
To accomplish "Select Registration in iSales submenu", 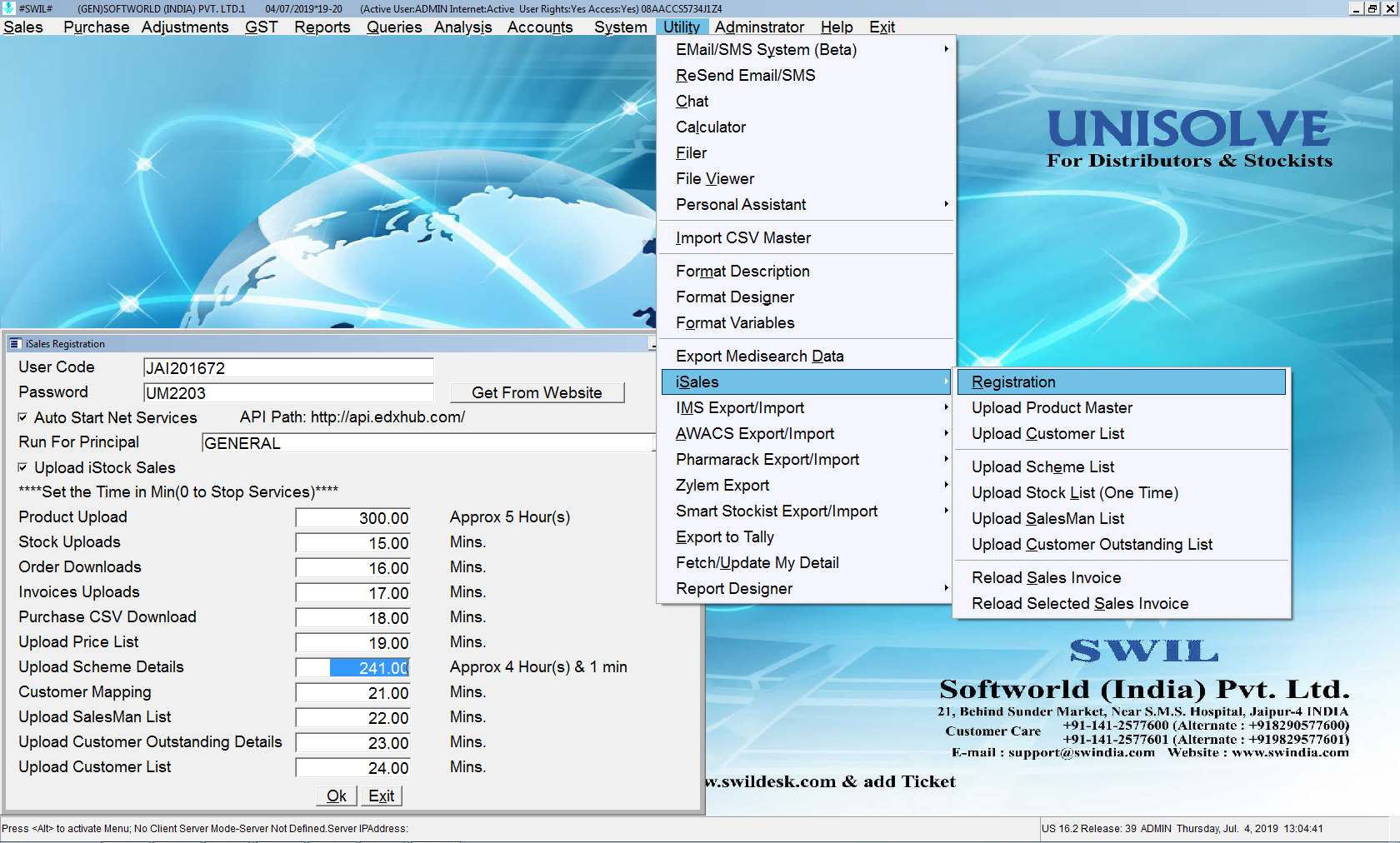I will (x=1122, y=382).
